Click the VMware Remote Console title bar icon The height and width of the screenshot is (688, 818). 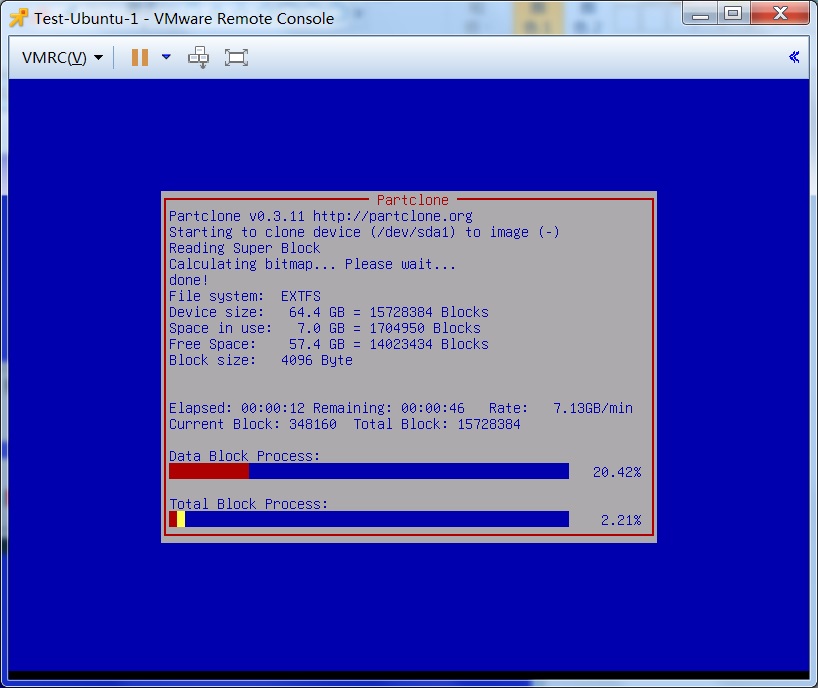coord(17,18)
